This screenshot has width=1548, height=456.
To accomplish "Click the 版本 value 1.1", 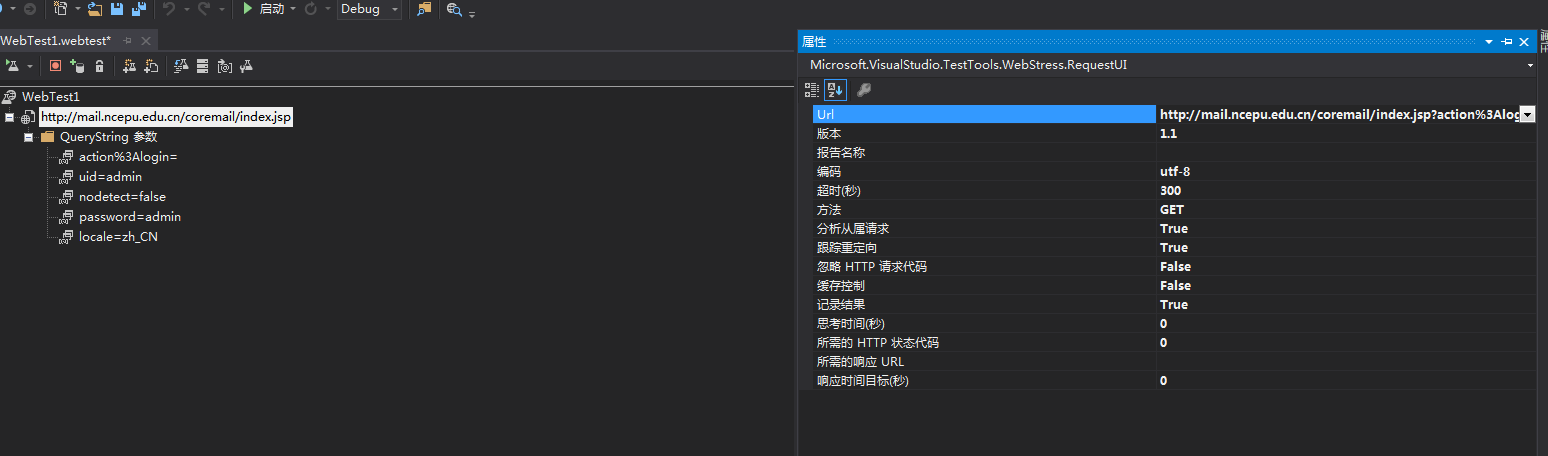I will 1347,134.
